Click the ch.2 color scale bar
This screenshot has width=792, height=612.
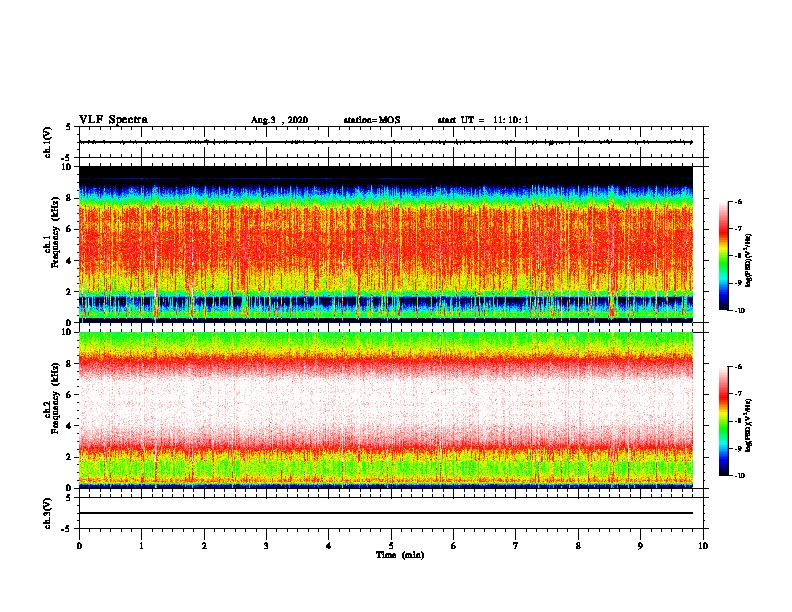pyautogui.click(x=723, y=421)
